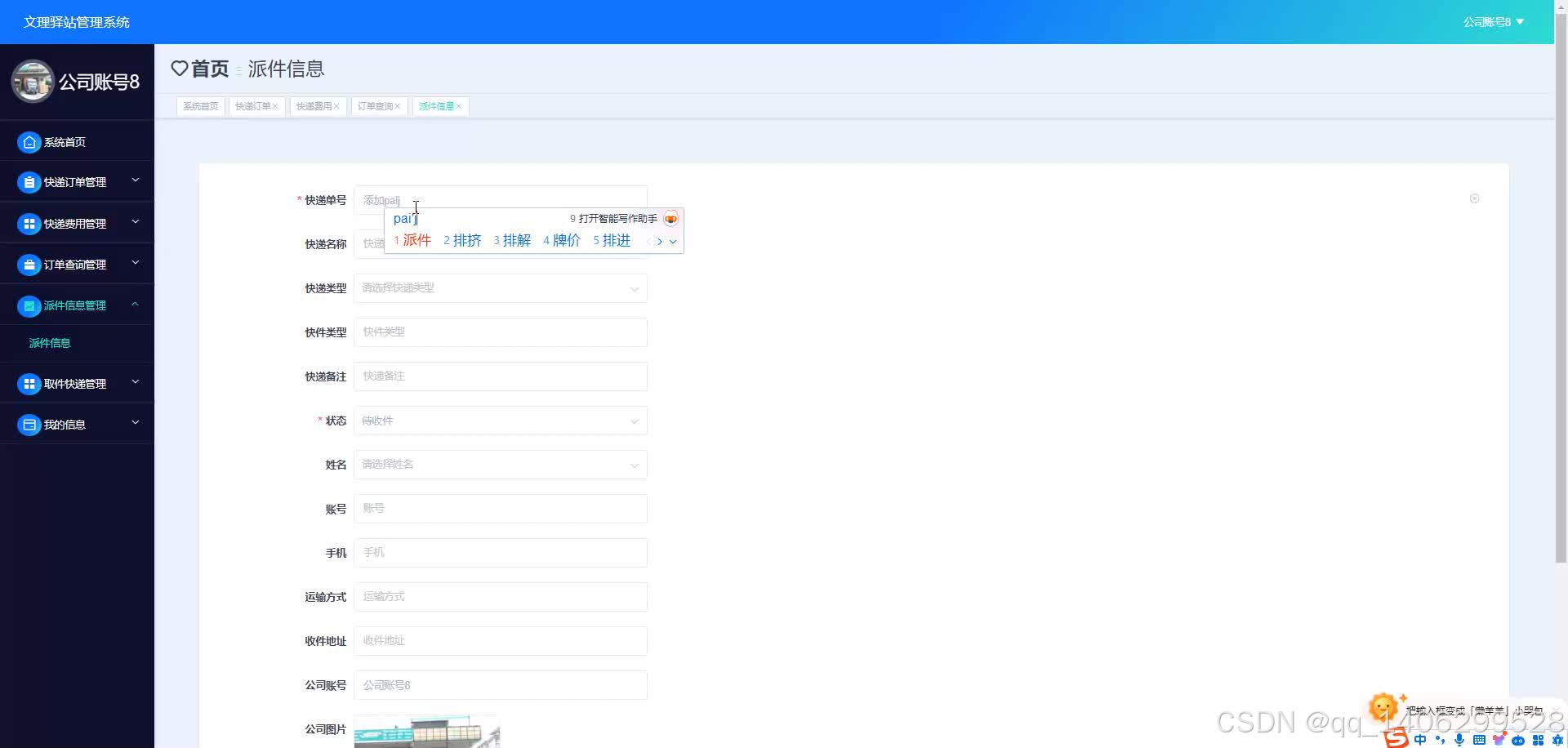
Task: Click the 快件类型 input field
Action: click(x=501, y=332)
